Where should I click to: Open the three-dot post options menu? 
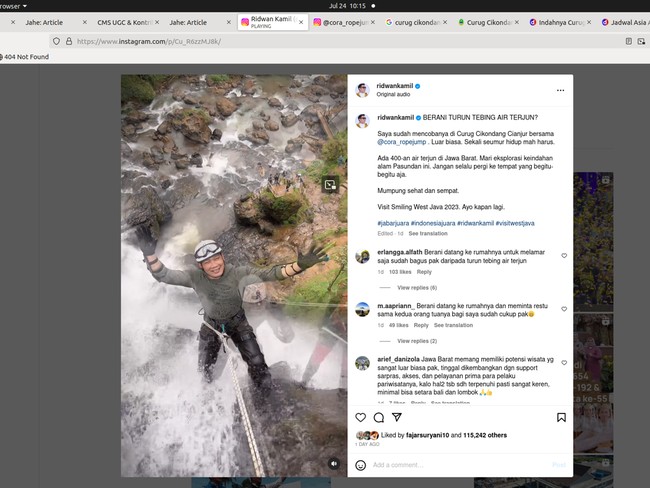560,90
